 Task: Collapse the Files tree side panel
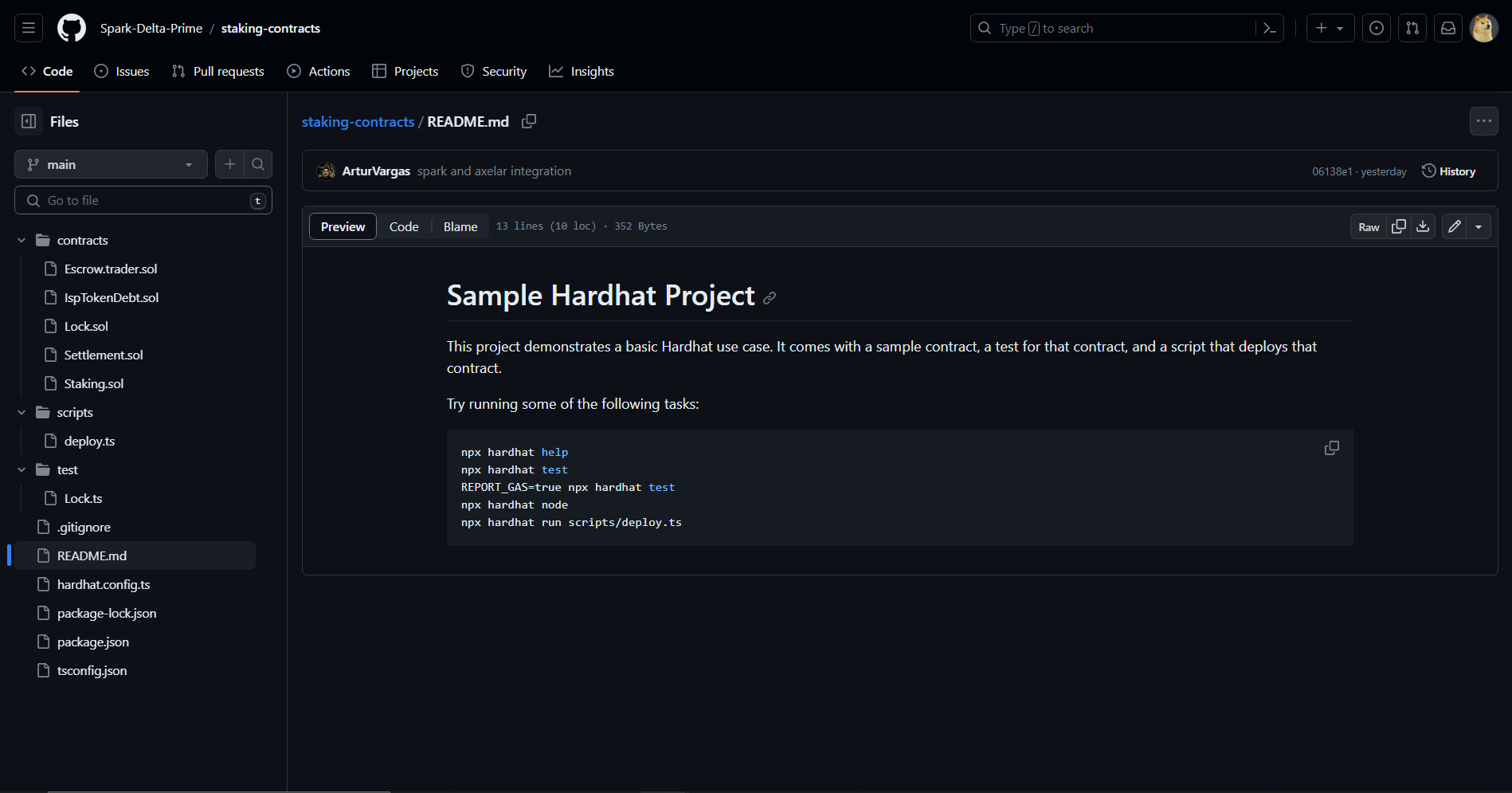tap(29, 121)
